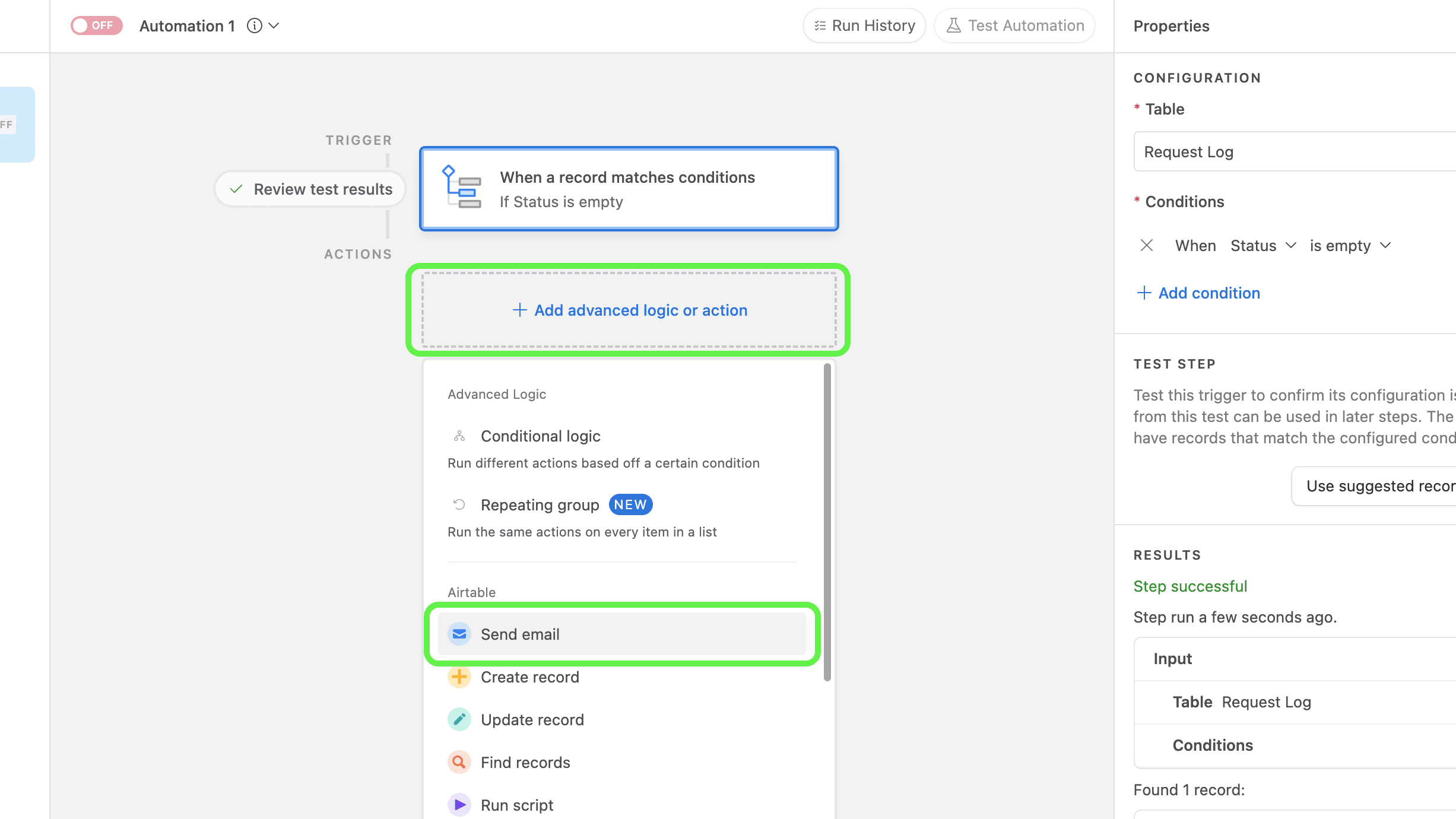Screen dimensions: 1456x819
Task: Click the trigger conditions diagram icon
Action: [461, 187]
